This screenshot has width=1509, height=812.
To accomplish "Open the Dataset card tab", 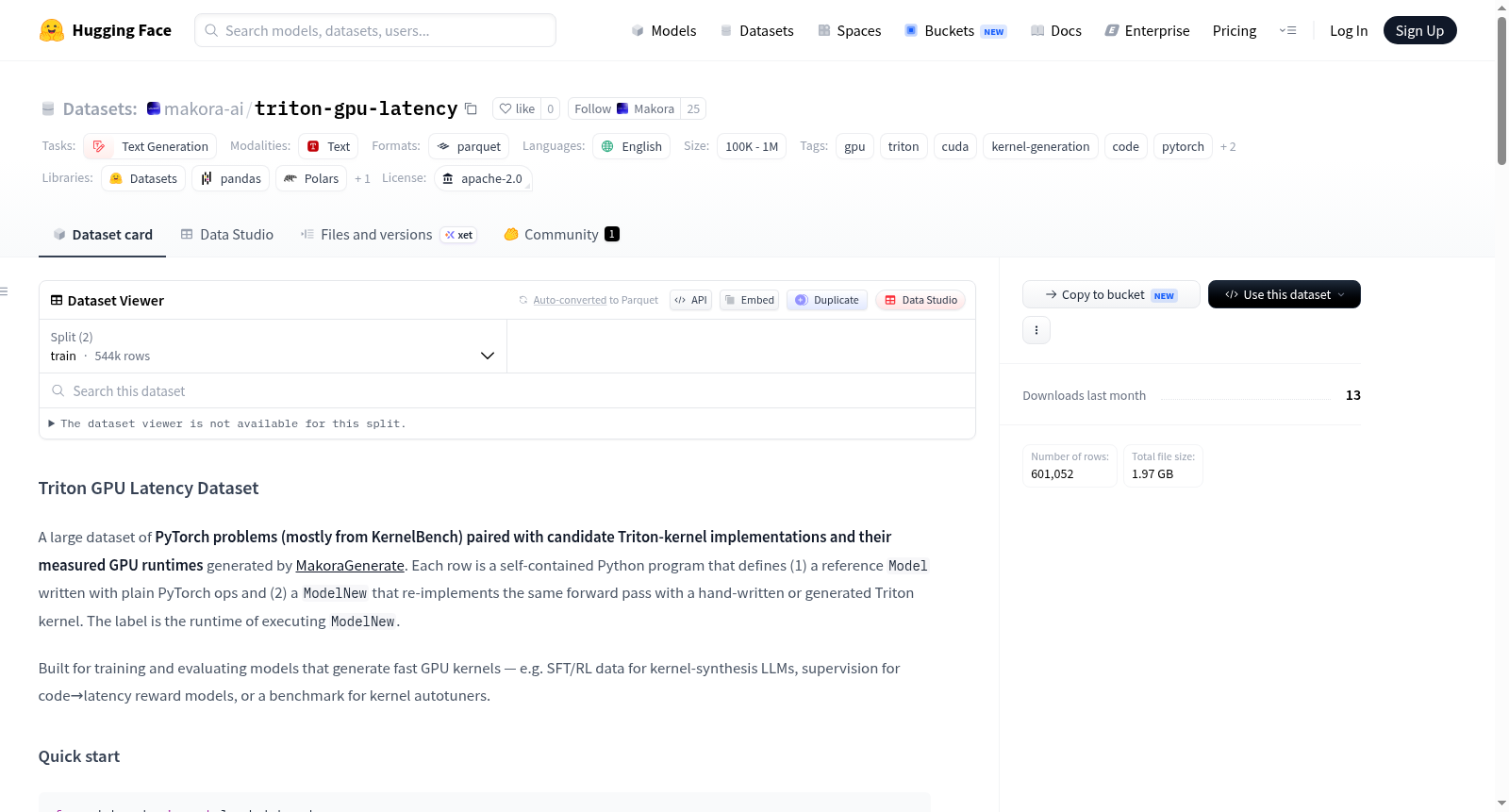I will click(x=102, y=235).
